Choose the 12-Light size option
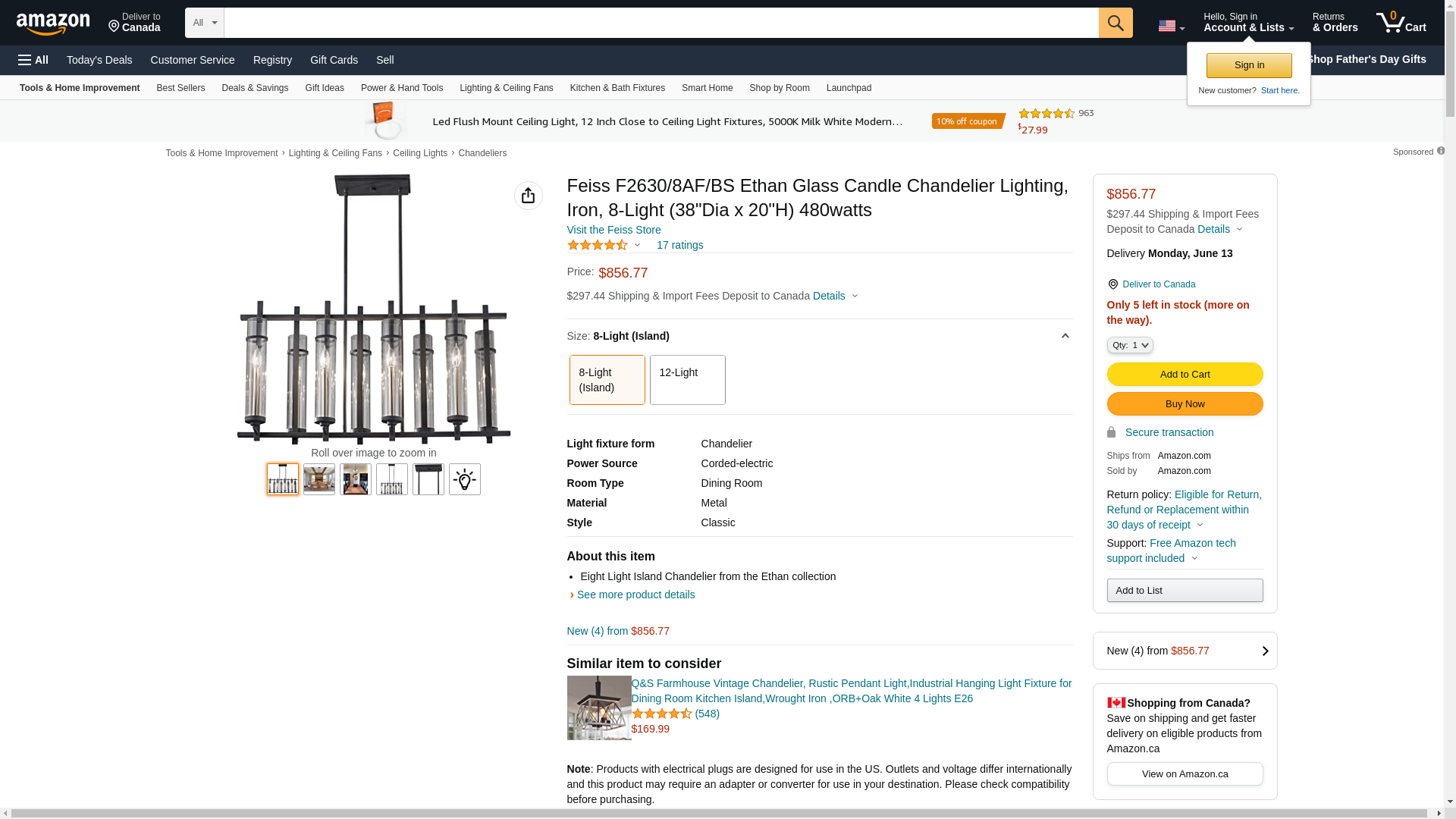 [x=687, y=380]
